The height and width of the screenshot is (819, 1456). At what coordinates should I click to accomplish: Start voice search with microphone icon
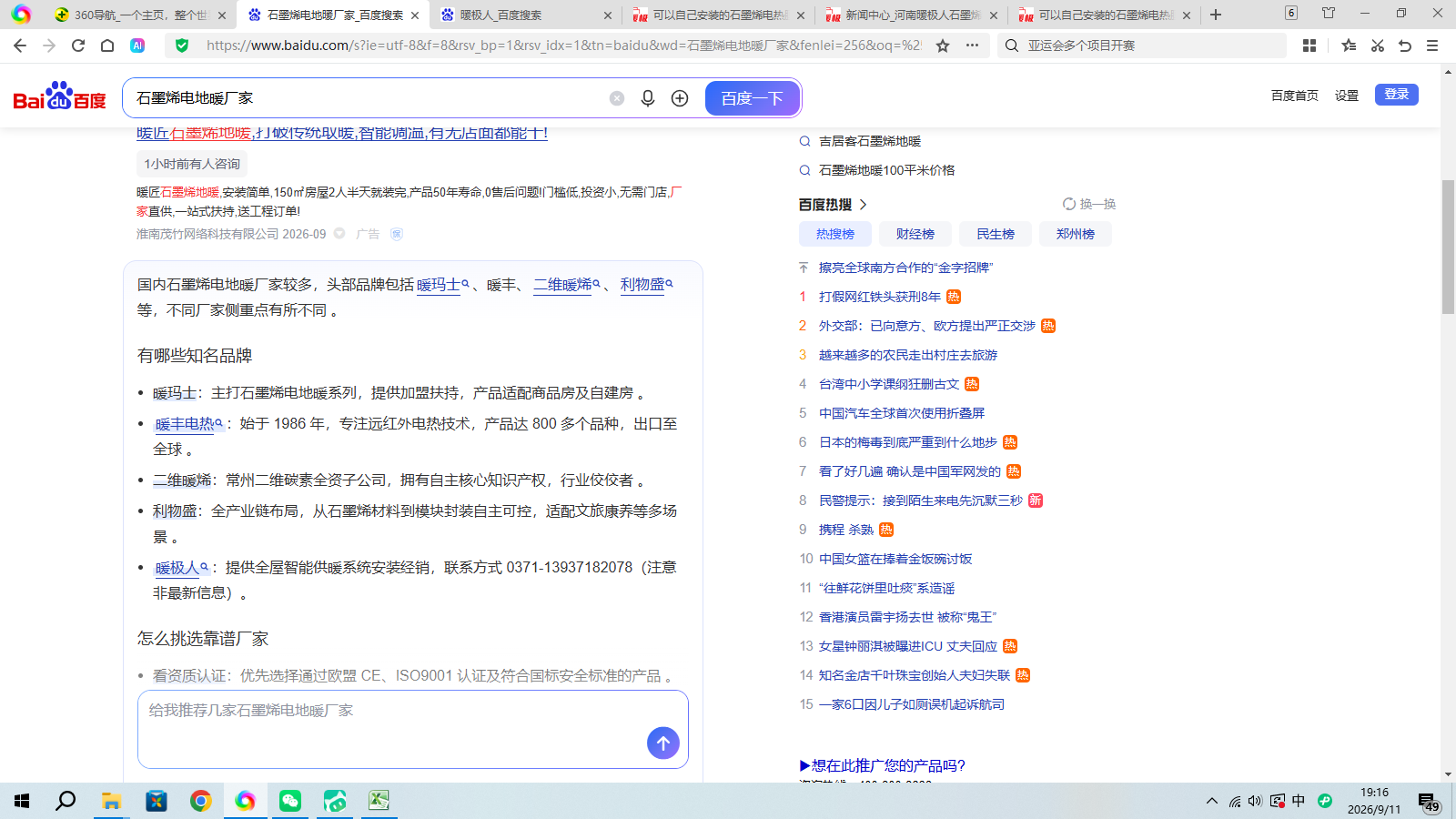point(648,98)
